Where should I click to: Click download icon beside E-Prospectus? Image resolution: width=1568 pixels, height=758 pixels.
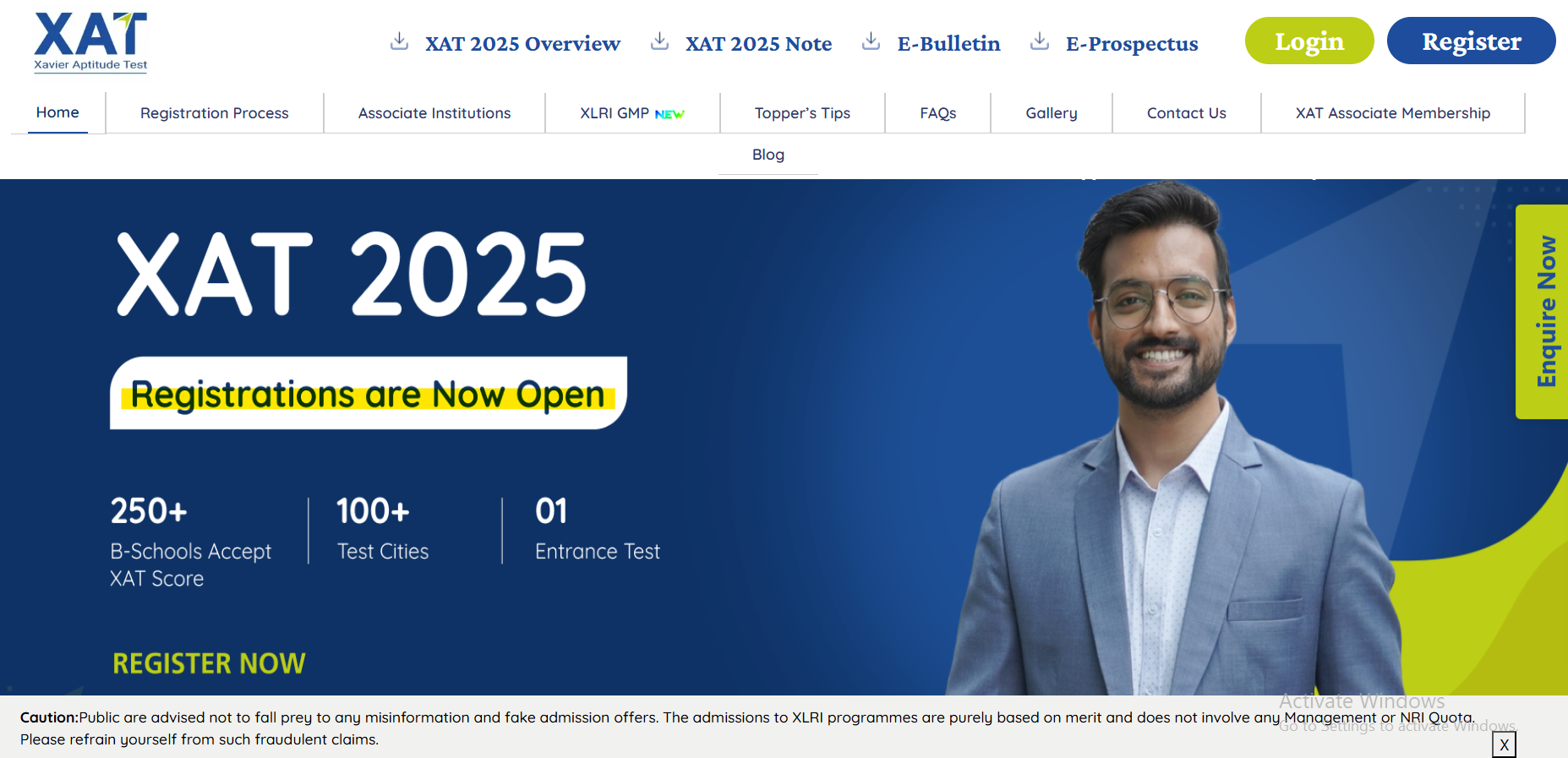[1041, 41]
